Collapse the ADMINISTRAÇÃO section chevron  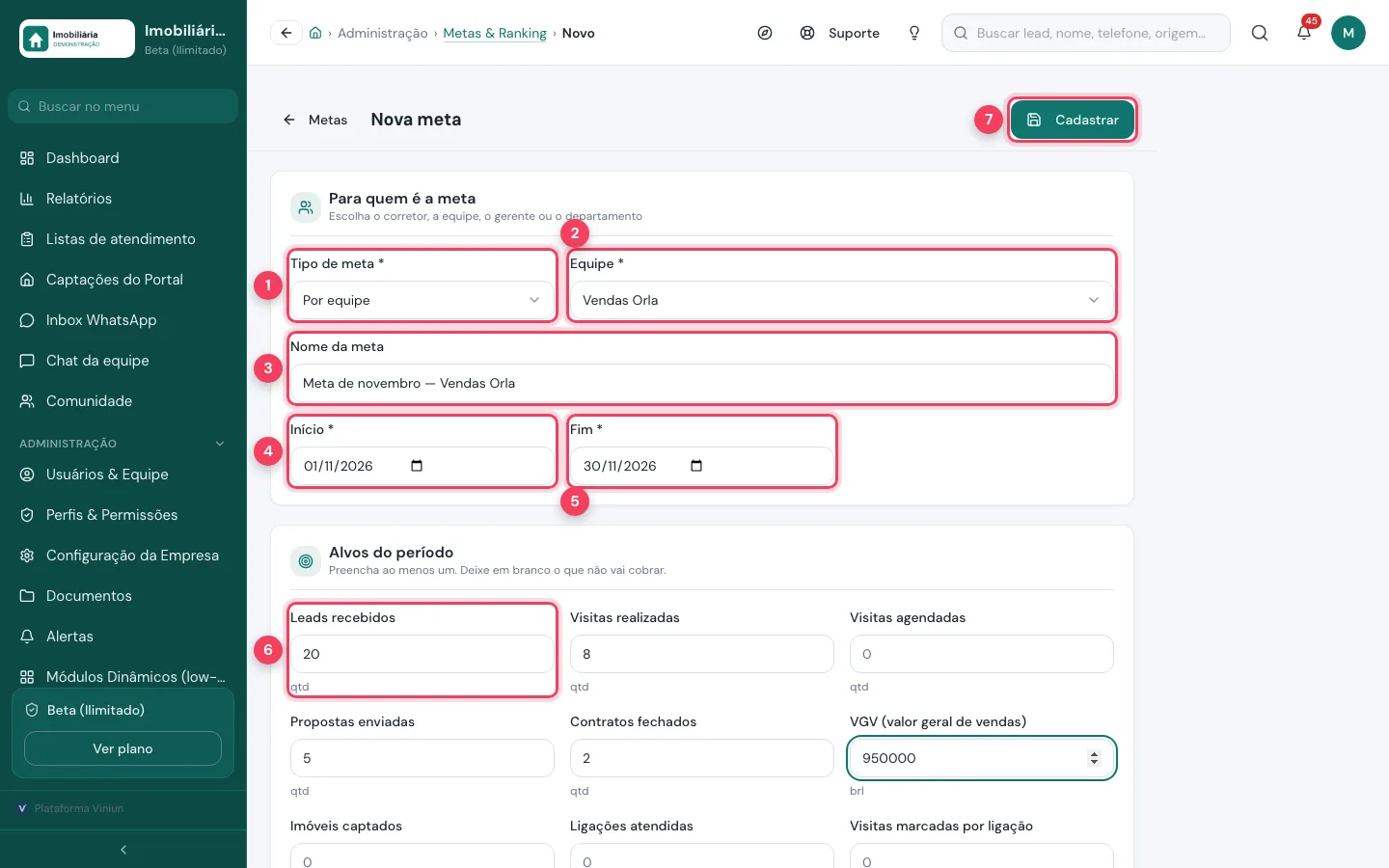[220, 444]
